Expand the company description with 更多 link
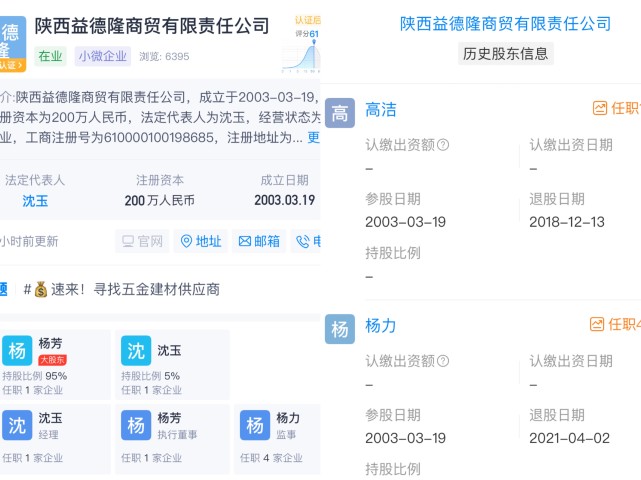The image size is (641, 480). click(312, 138)
